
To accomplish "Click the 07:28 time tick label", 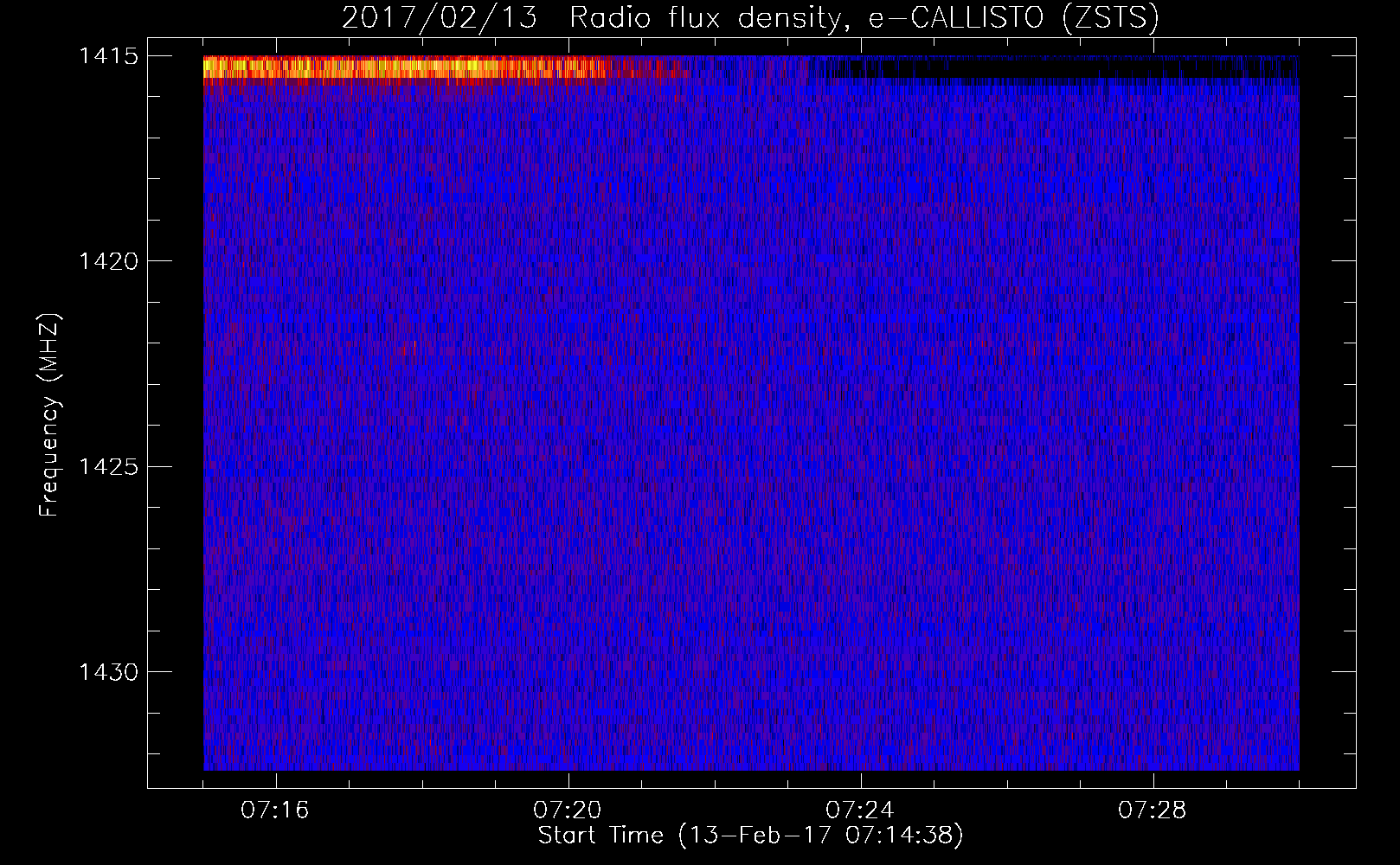I will pyautogui.click(x=1153, y=811).
